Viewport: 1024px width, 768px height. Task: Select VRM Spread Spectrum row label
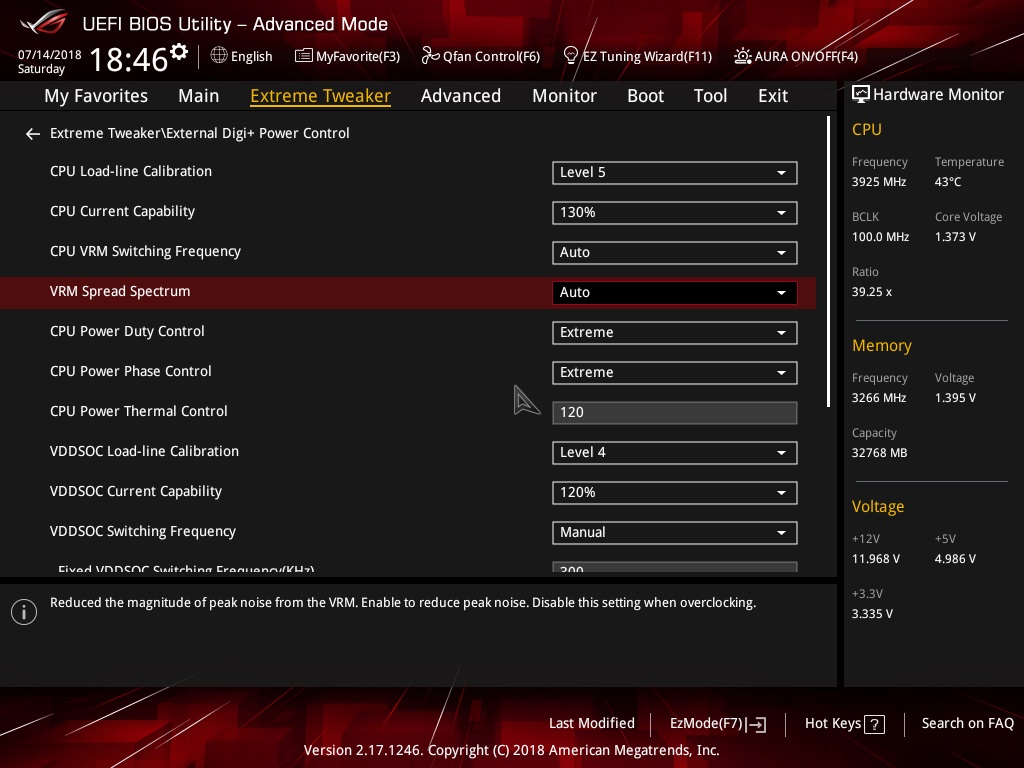(120, 291)
